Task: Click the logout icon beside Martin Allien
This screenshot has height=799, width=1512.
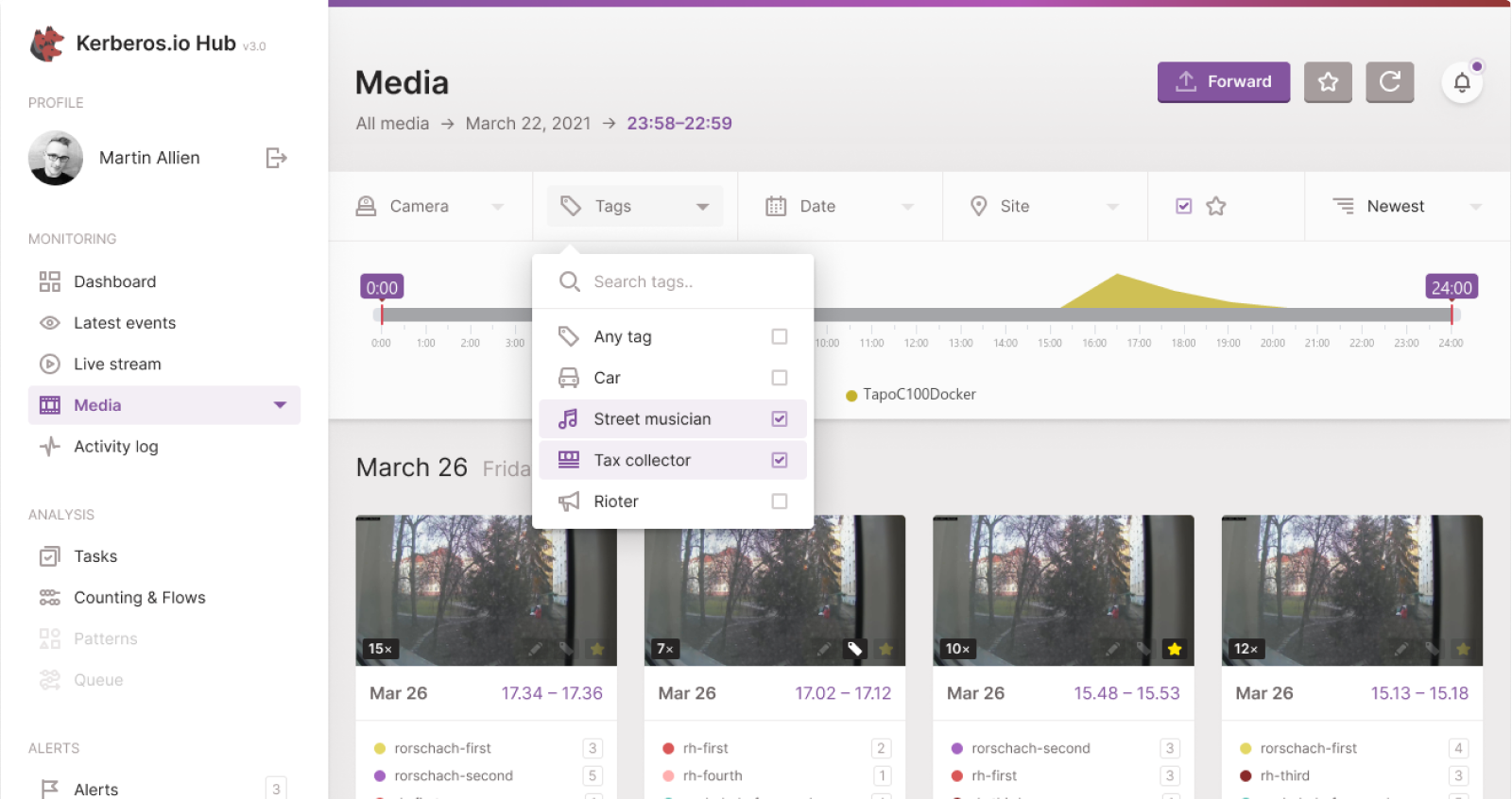Action: tap(276, 158)
